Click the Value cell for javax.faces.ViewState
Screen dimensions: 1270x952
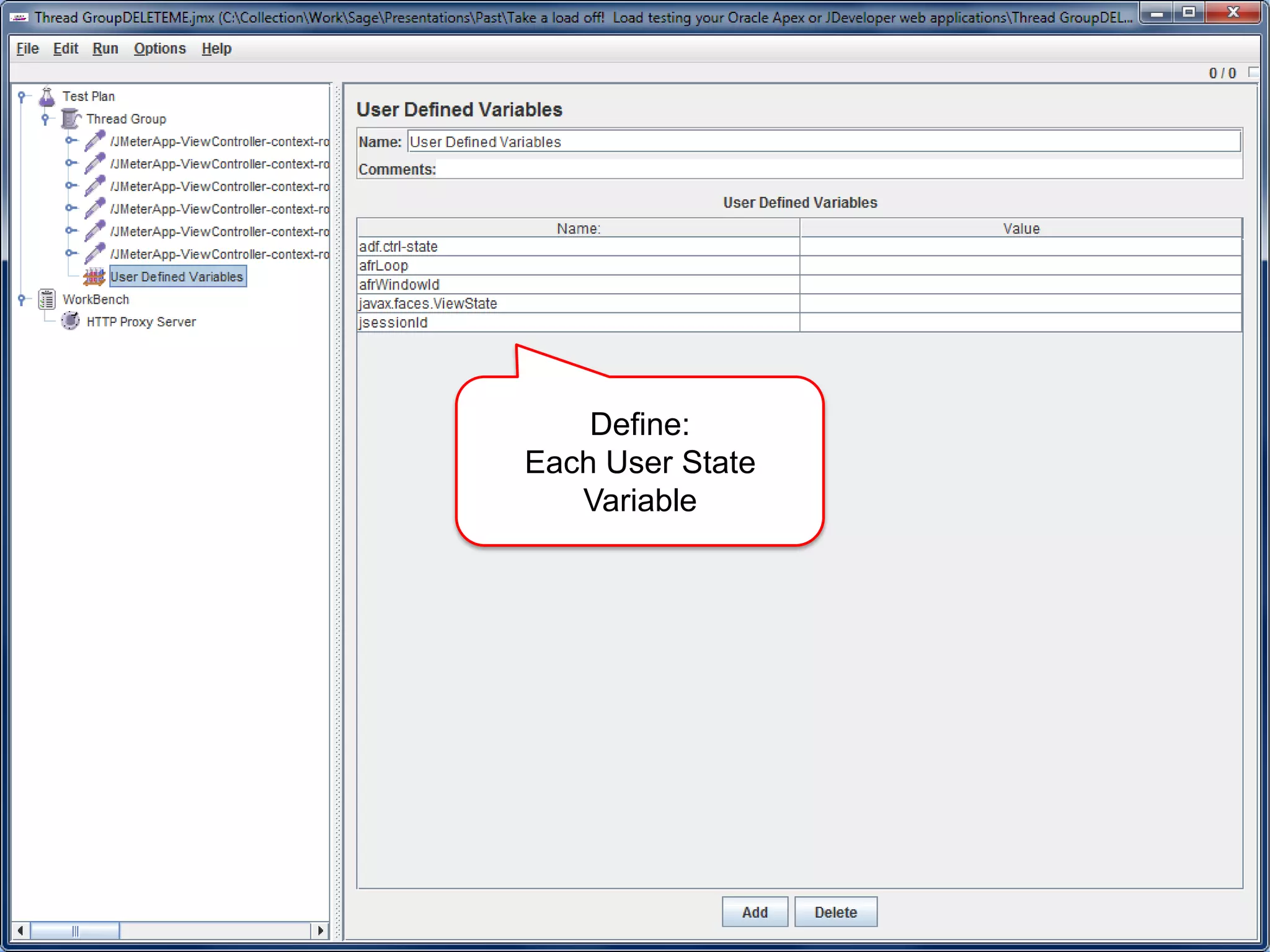click(x=1021, y=304)
